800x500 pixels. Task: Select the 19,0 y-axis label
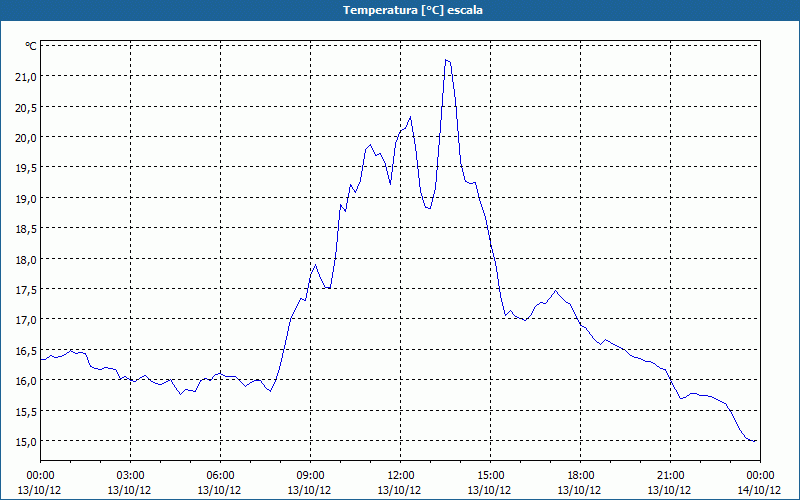click(27, 198)
